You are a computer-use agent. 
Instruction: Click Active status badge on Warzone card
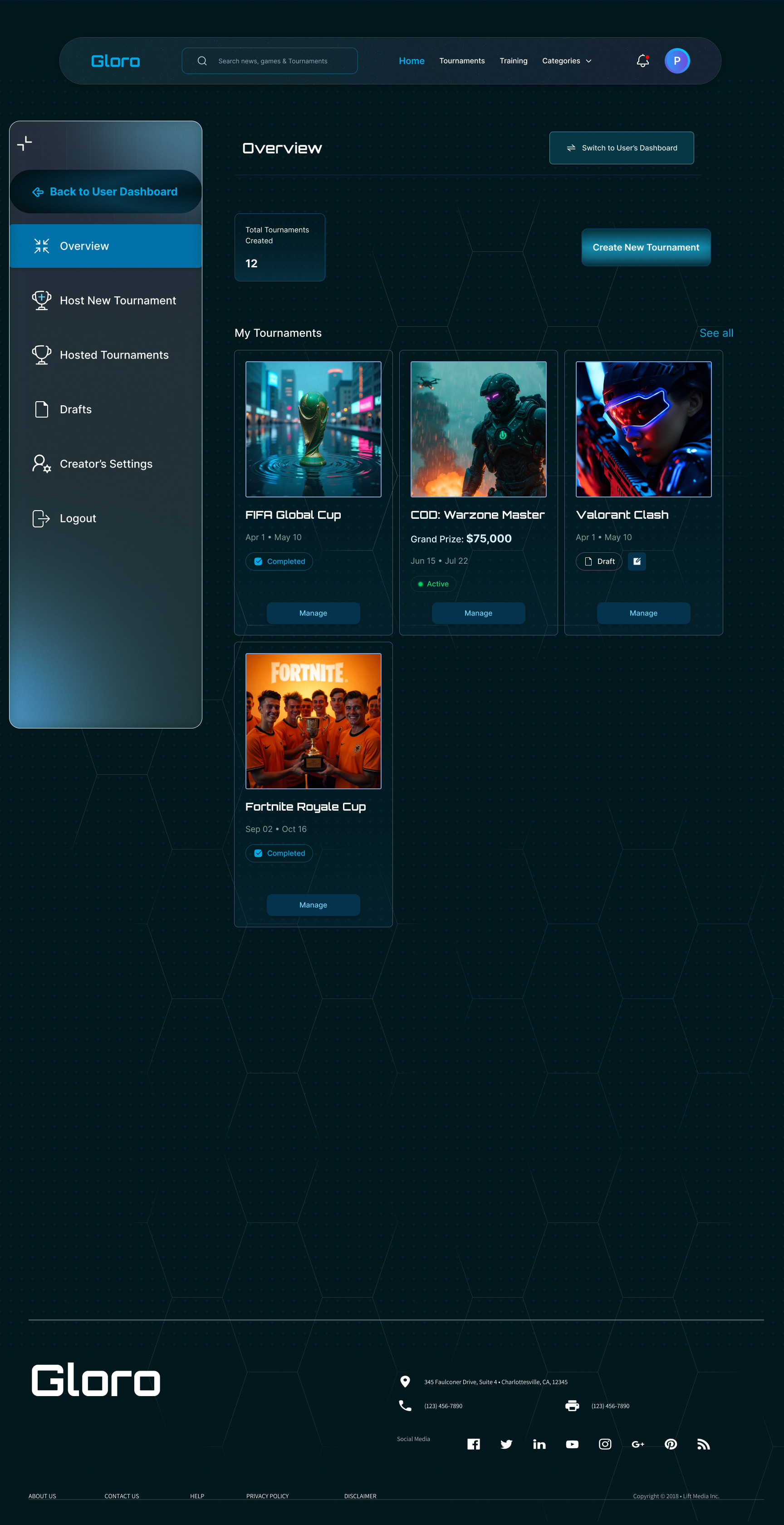point(433,584)
